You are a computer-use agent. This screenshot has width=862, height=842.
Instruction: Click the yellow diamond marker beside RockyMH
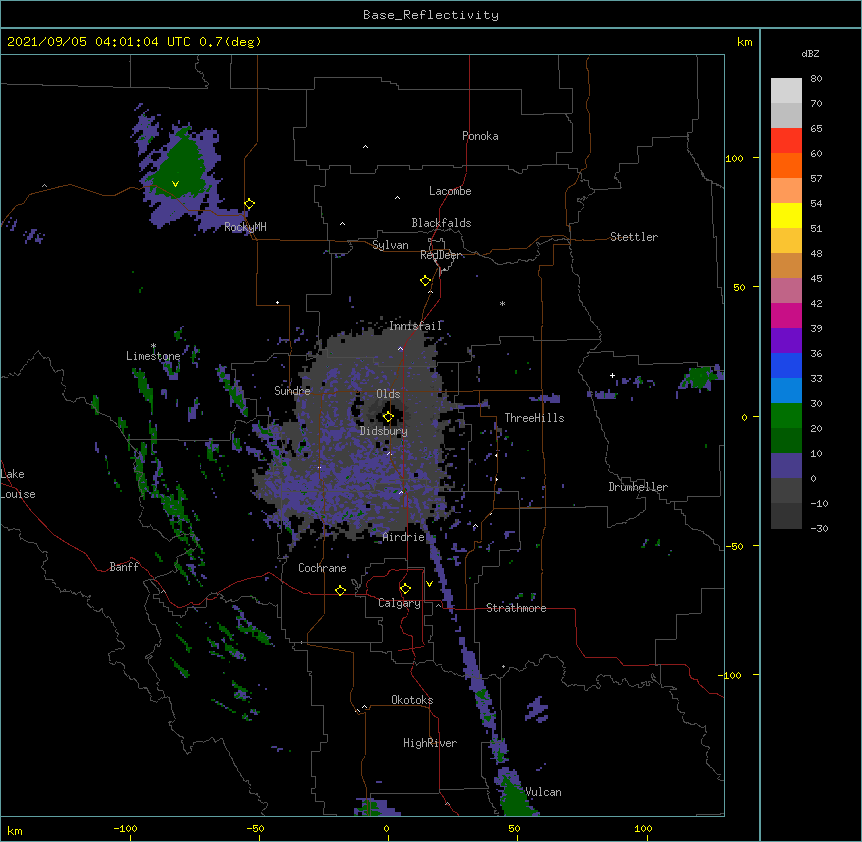click(250, 204)
